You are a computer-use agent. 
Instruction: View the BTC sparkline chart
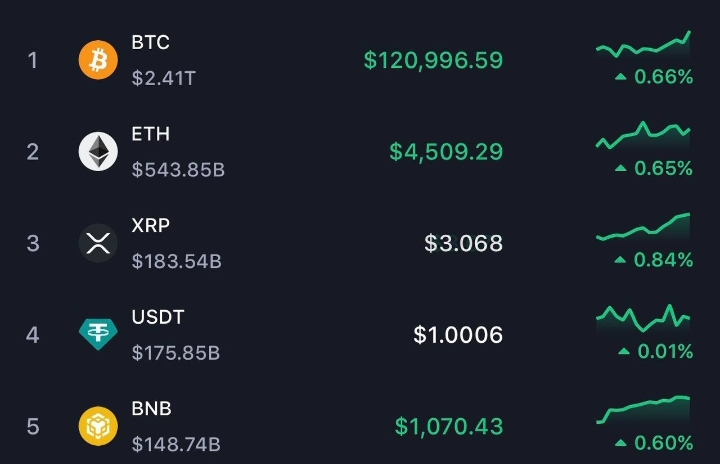click(643, 46)
